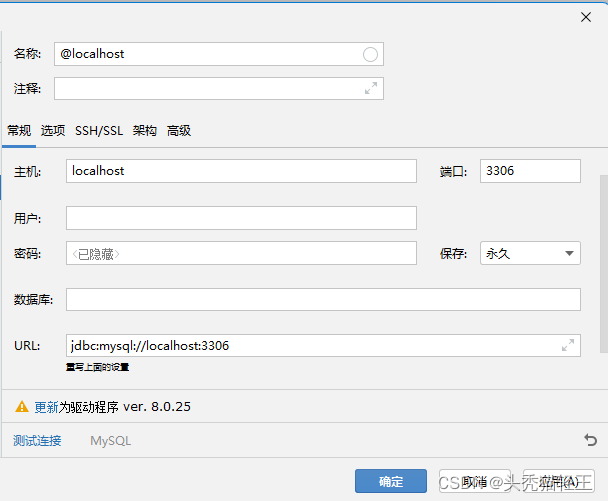Open the 架构 tab
Image resolution: width=608 pixels, height=501 pixels.
145,131
